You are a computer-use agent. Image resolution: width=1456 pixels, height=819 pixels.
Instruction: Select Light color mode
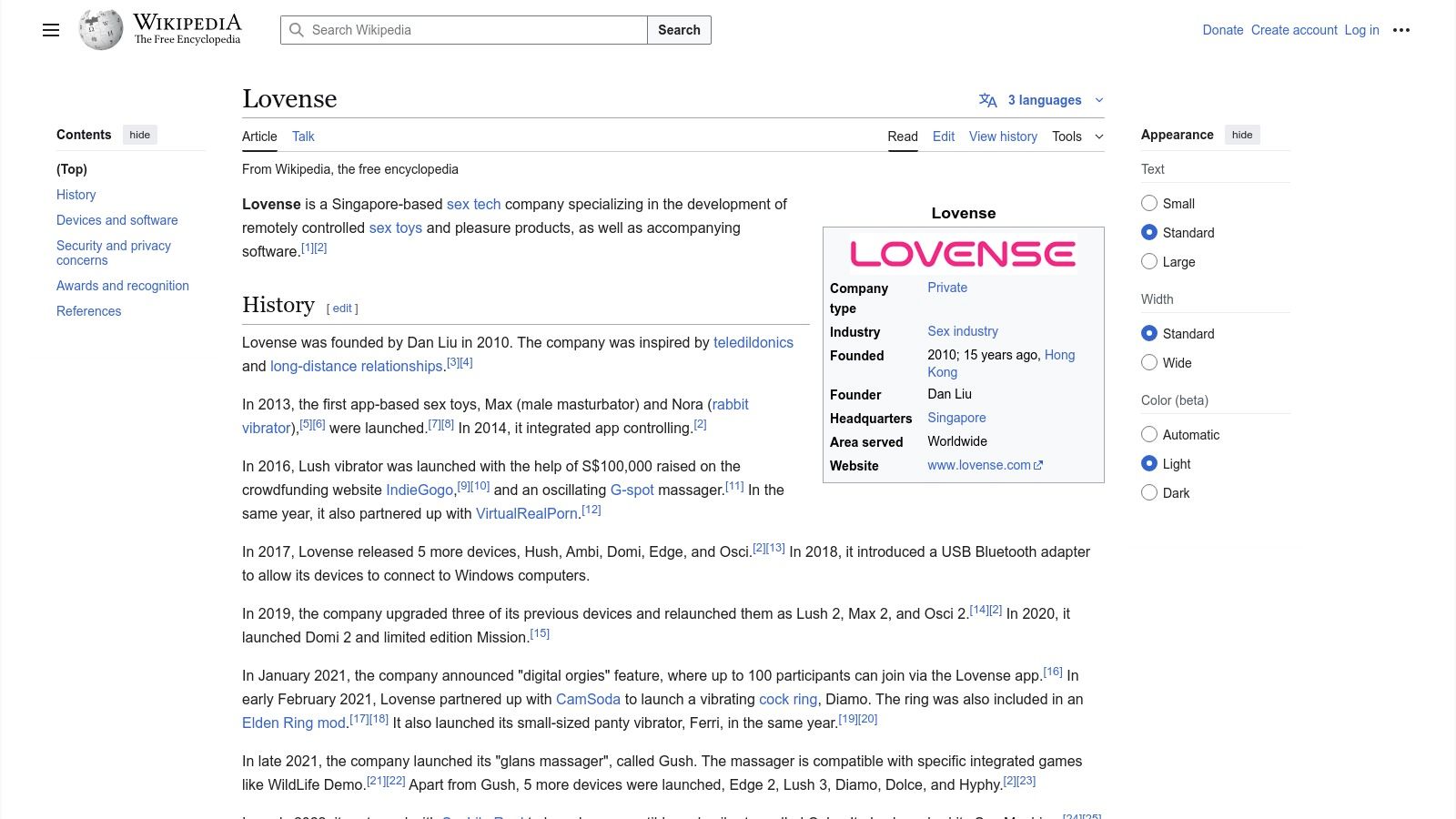coord(1149,463)
